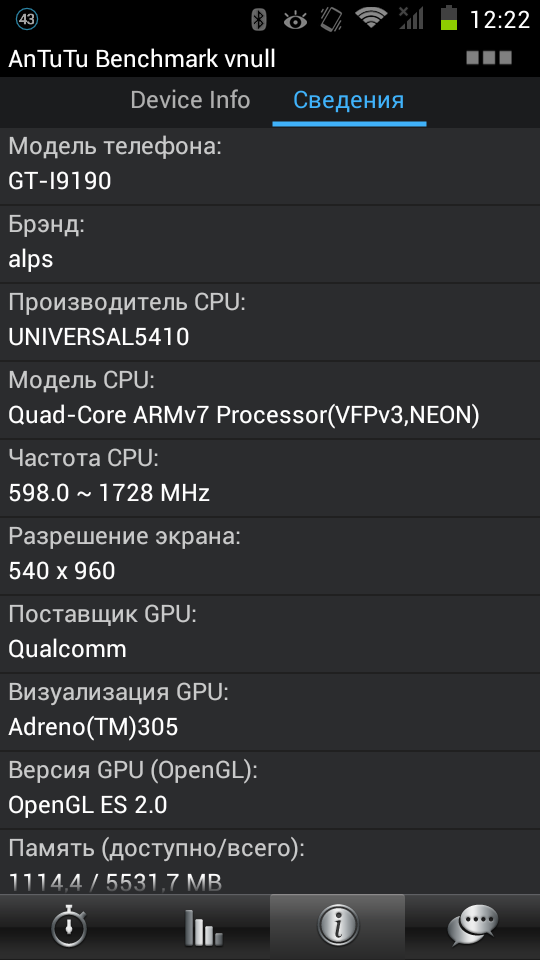Image resolution: width=540 pixels, height=960 pixels.
Task: Open the bar chart ranking tab
Action: [x=203, y=927]
